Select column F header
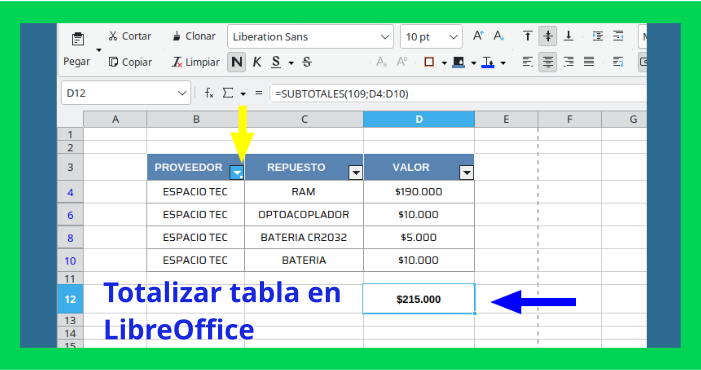 [x=570, y=119]
